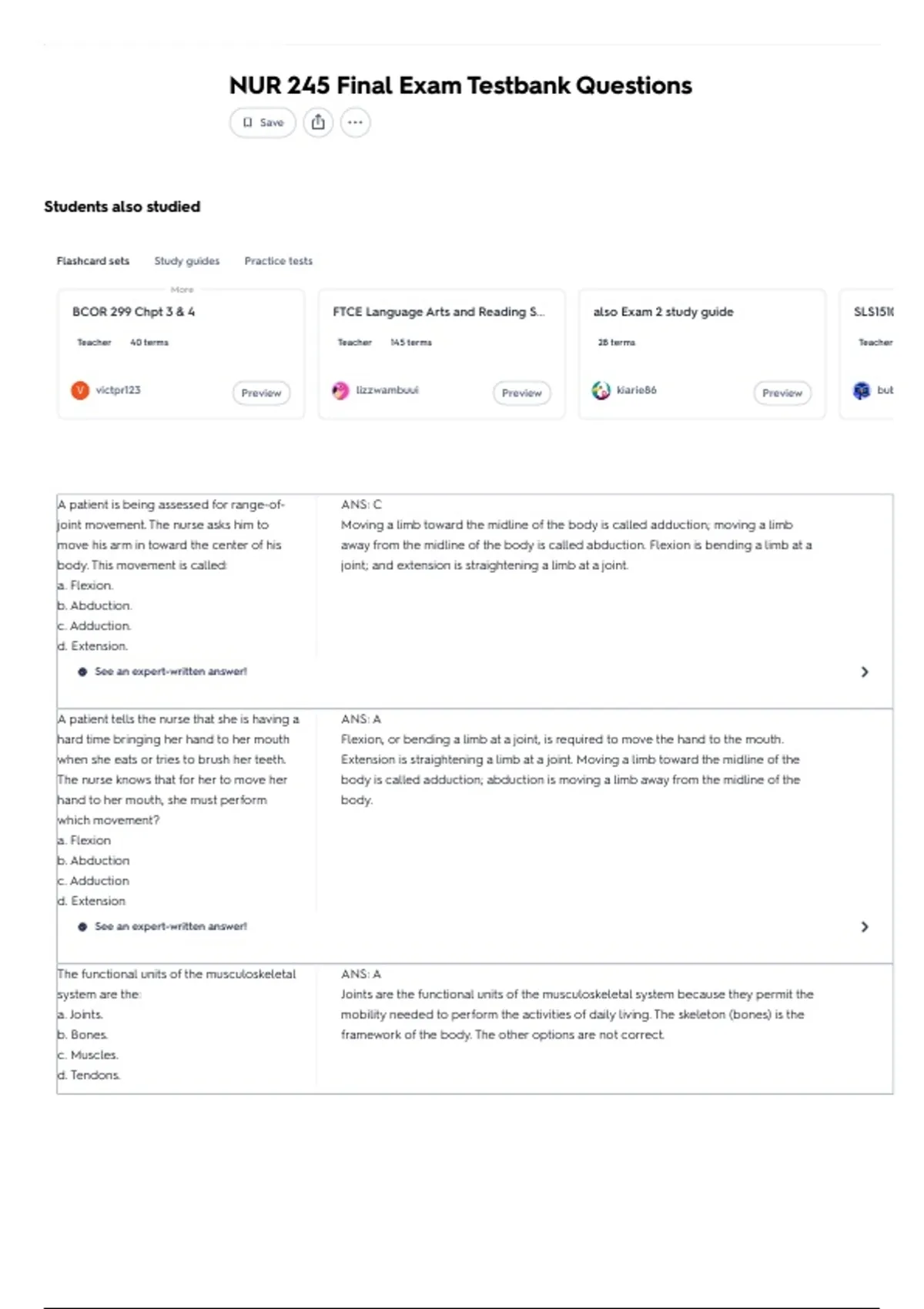Expand the chevron for the flexion question

[x=865, y=926]
